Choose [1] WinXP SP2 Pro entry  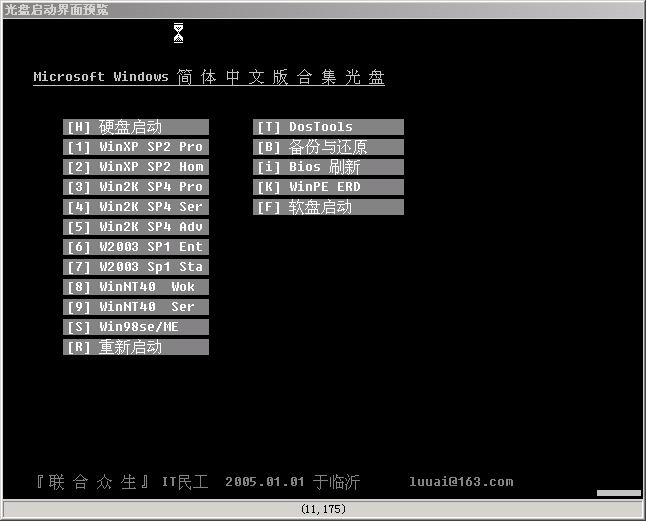[x=136, y=147]
